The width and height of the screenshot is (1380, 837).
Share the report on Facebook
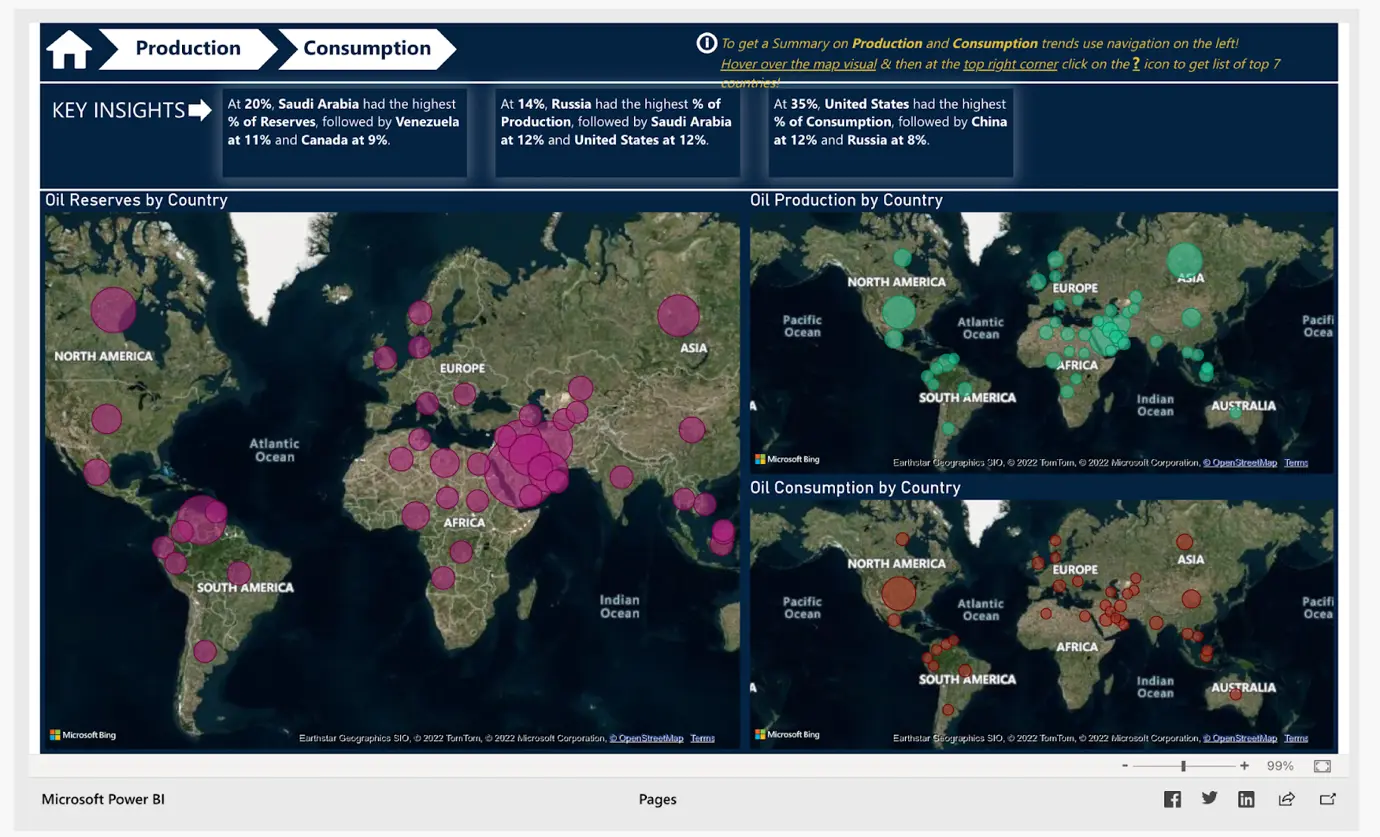[x=1172, y=799]
